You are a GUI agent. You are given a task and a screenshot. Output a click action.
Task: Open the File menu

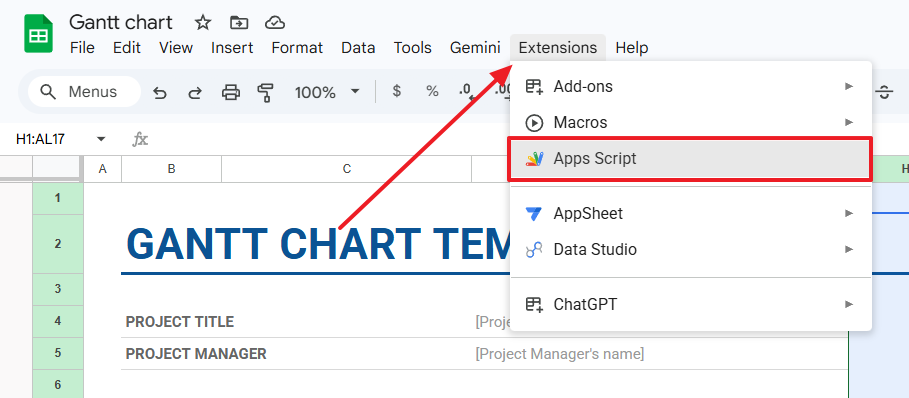pos(82,48)
